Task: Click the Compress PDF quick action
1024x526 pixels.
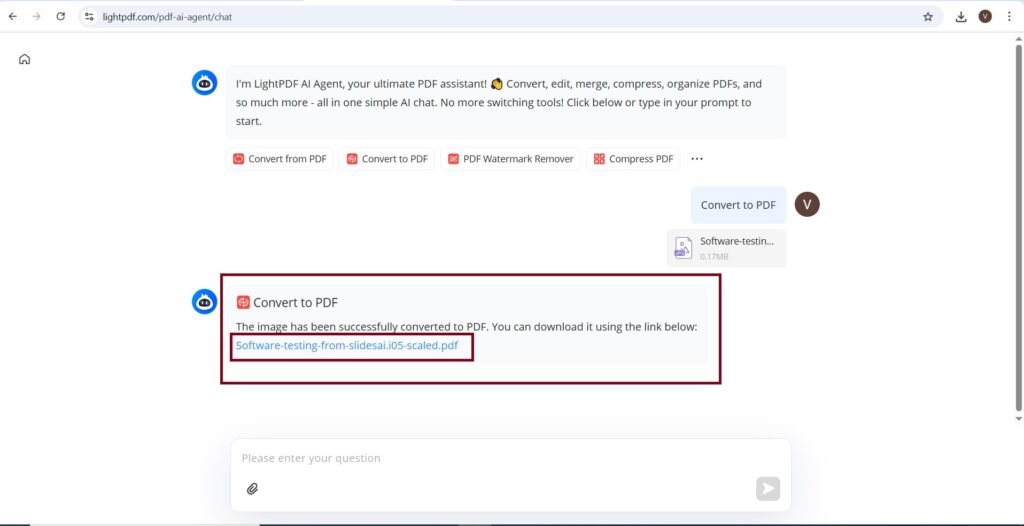Action: (x=633, y=159)
